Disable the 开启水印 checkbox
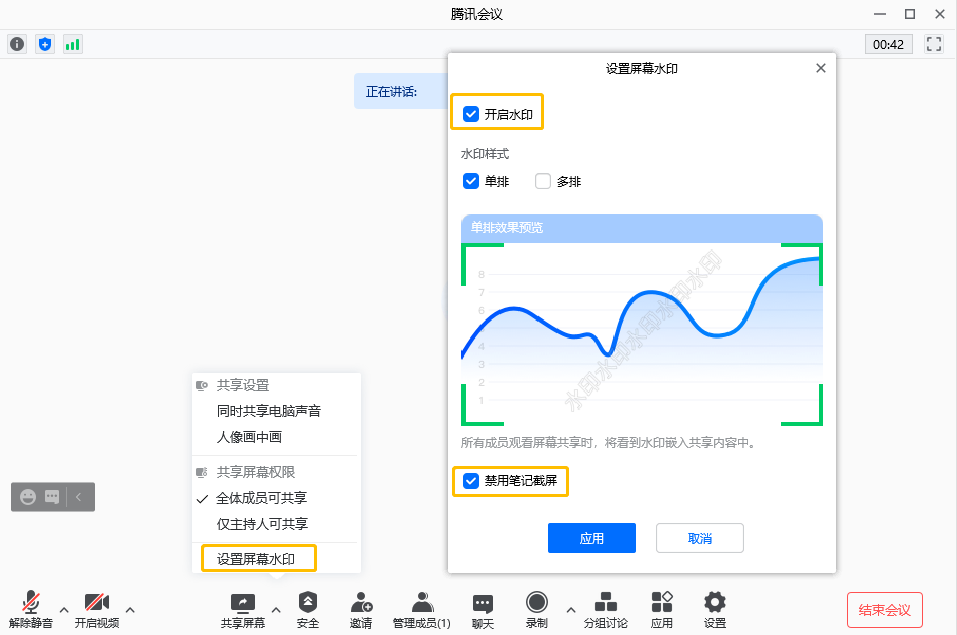Viewport: 957px width, 635px height. (471, 113)
